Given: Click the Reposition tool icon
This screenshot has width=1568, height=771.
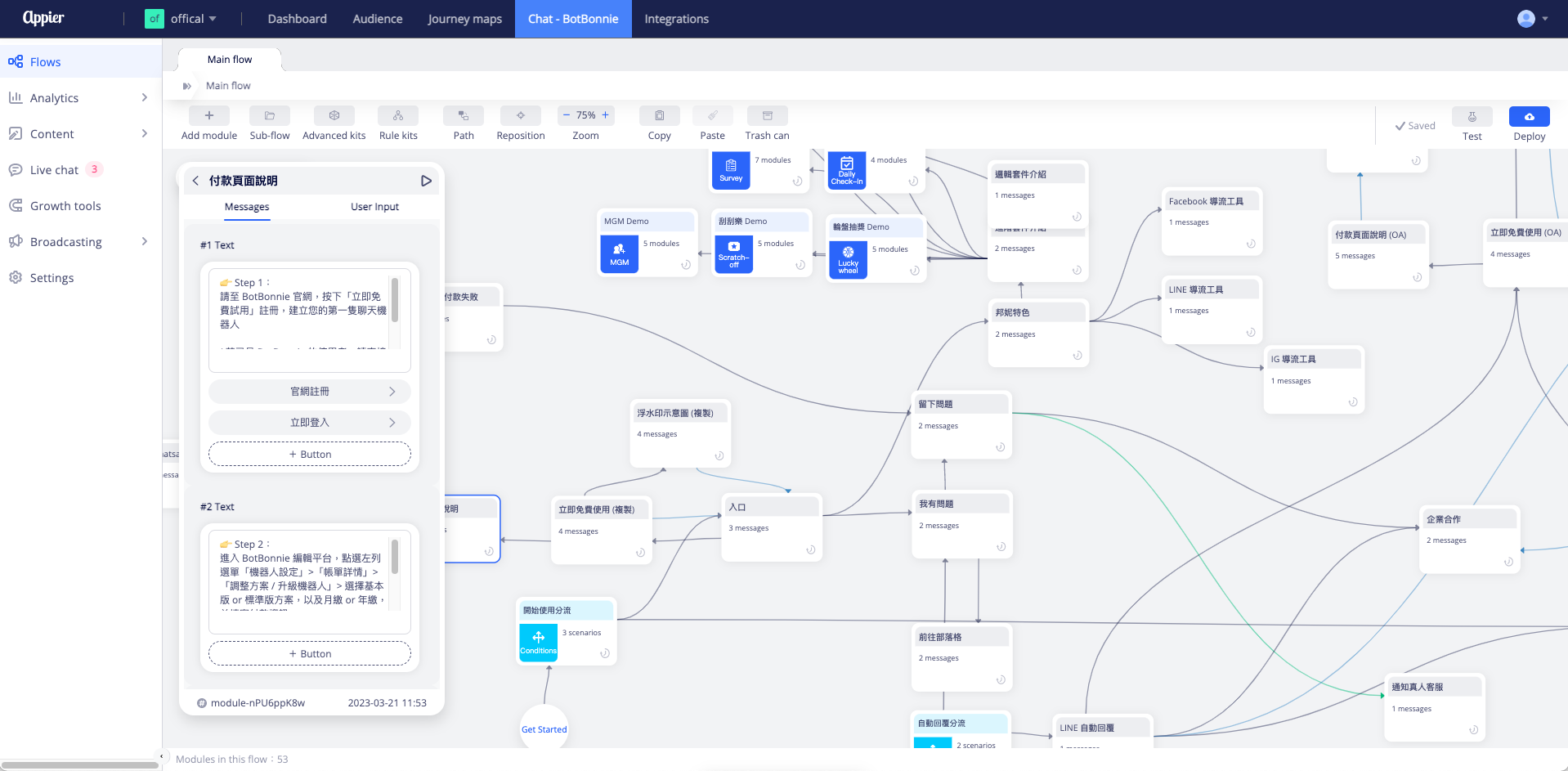Looking at the screenshot, I should 521,115.
